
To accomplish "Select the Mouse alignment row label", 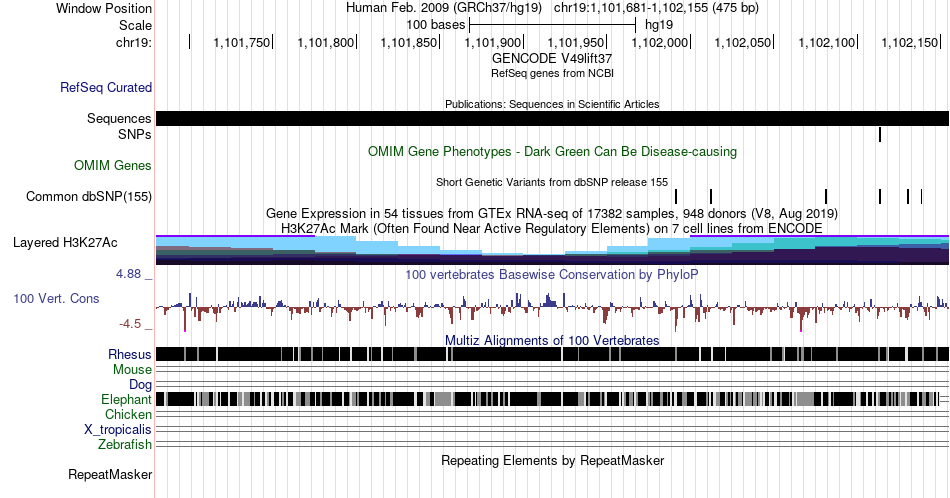I will pyautogui.click(x=132, y=370).
